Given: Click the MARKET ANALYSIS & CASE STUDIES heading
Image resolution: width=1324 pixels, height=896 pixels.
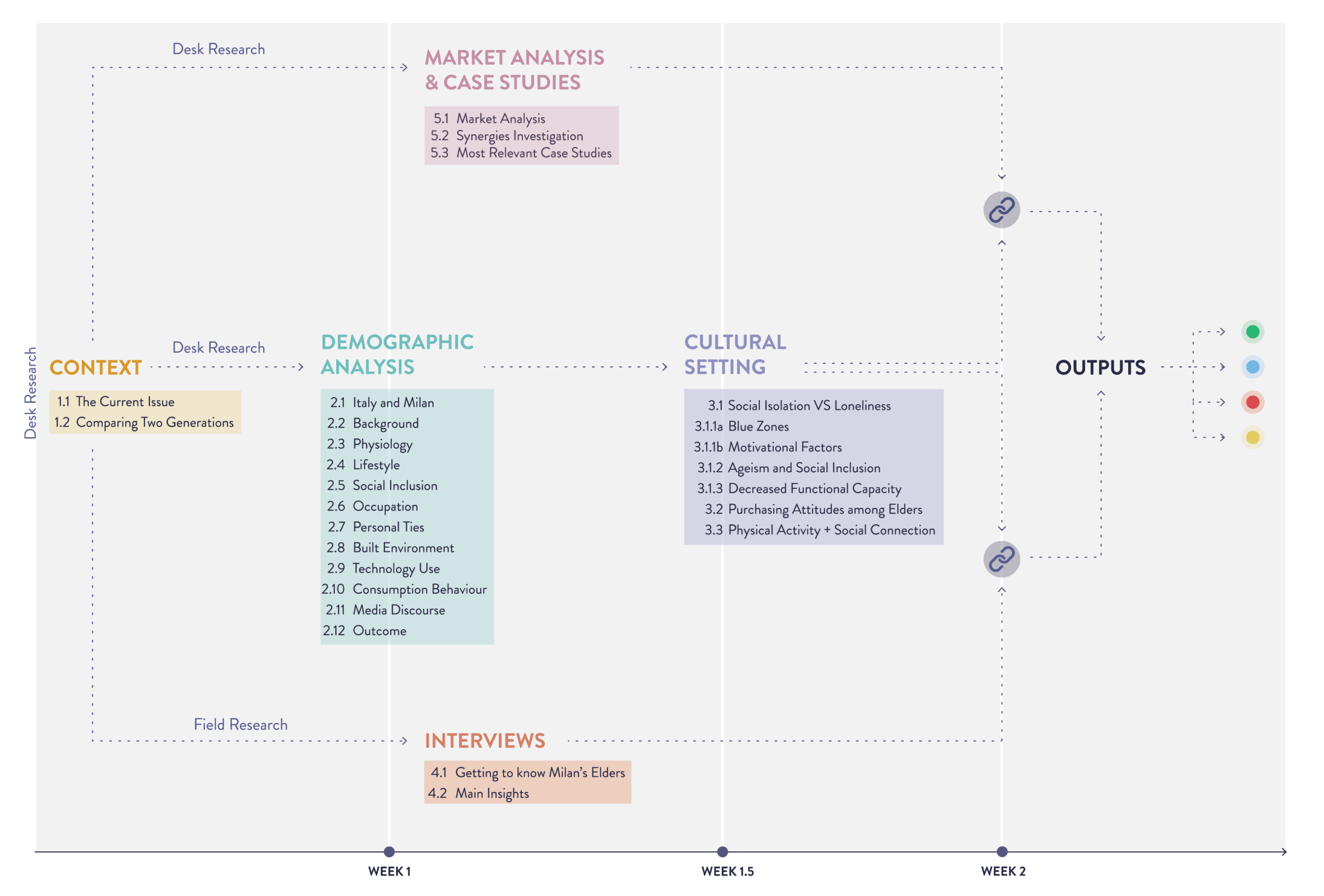Looking at the screenshot, I should [514, 70].
